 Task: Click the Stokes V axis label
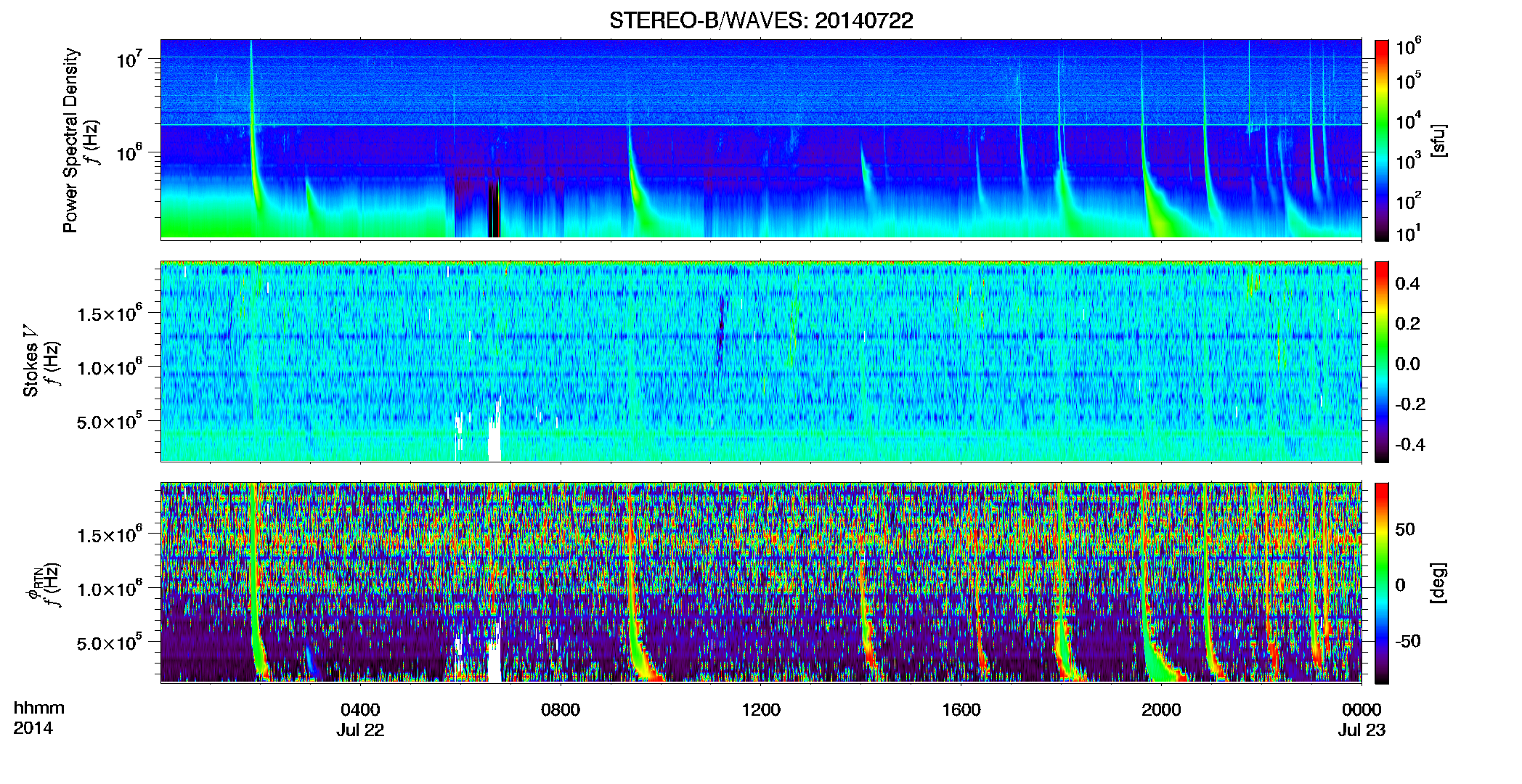[30, 361]
